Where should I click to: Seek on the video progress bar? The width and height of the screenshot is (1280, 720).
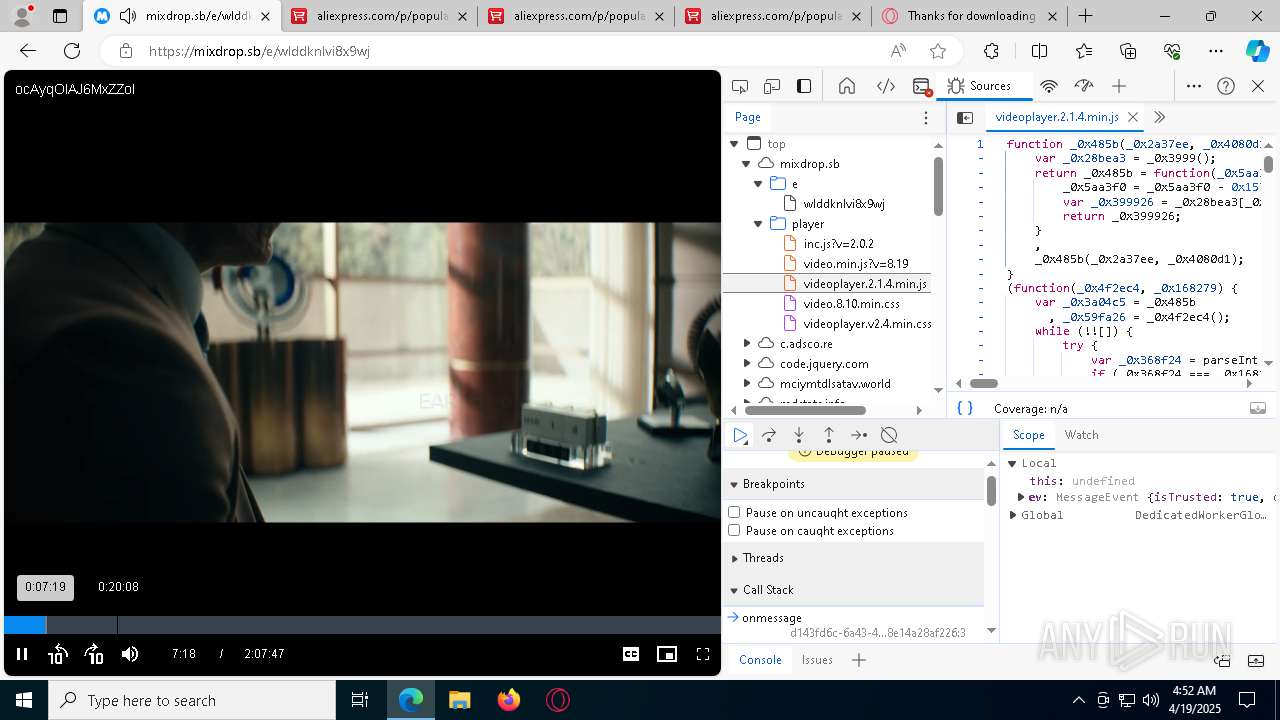(362, 625)
